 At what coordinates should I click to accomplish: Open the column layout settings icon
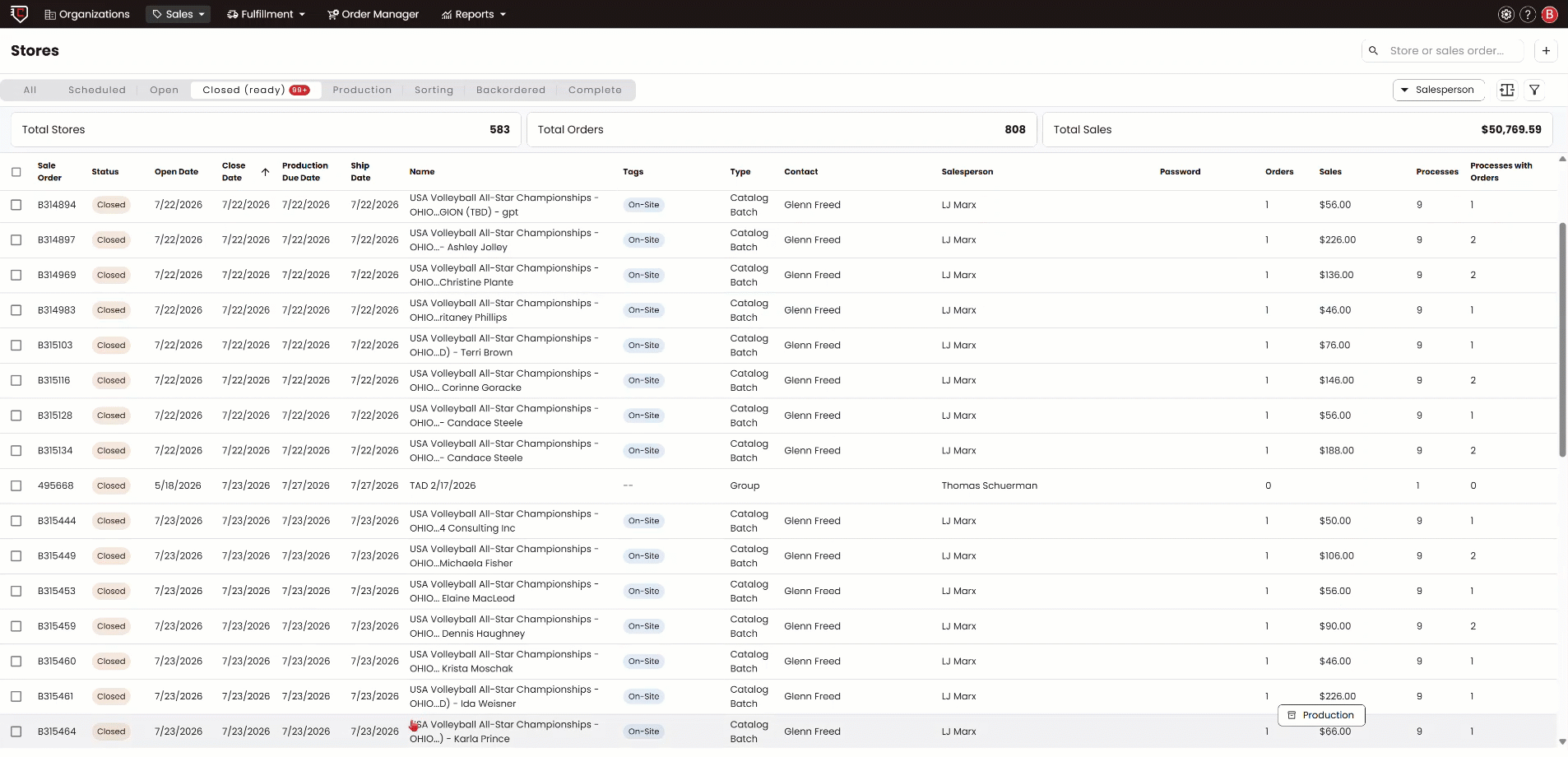coord(1507,90)
